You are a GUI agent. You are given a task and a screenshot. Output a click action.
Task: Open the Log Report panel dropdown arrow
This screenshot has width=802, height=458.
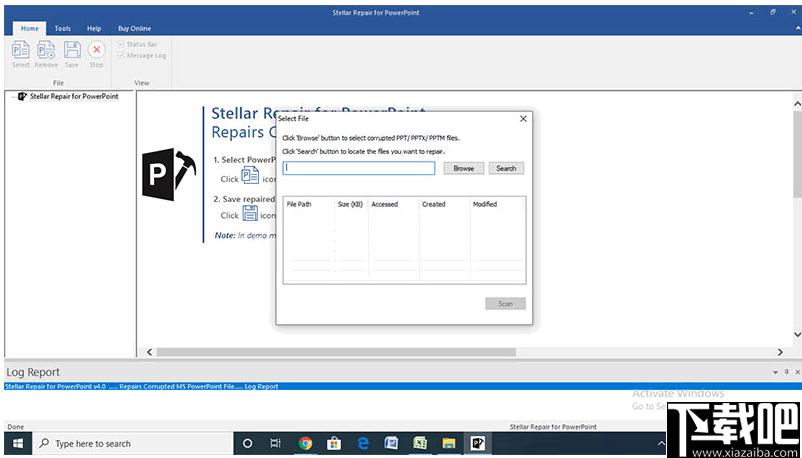[776, 372]
